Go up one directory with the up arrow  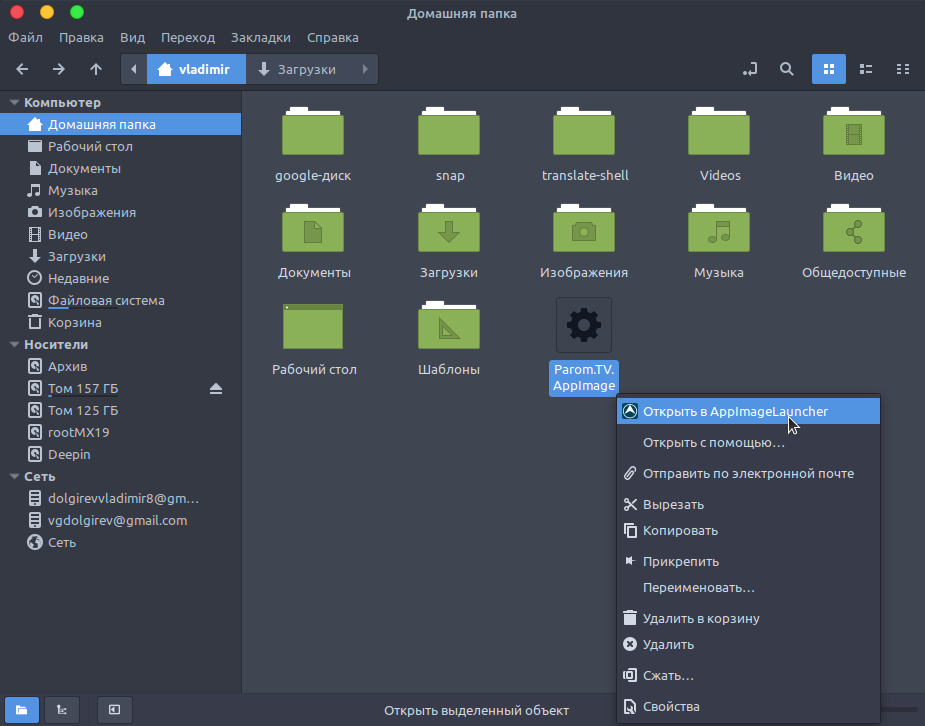coord(95,69)
